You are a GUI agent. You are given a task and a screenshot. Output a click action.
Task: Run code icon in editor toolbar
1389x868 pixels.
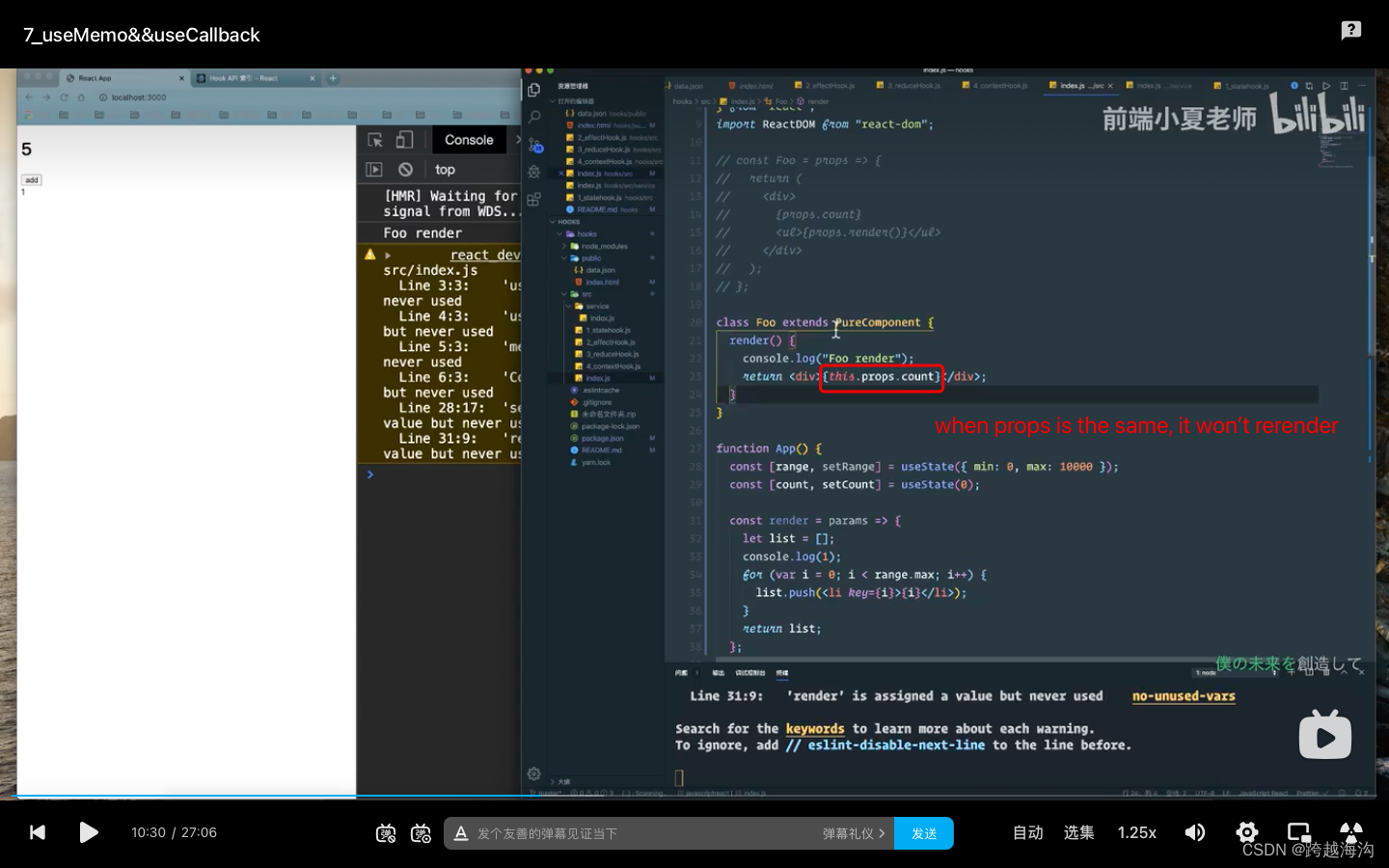pyautogui.click(x=1326, y=86)
